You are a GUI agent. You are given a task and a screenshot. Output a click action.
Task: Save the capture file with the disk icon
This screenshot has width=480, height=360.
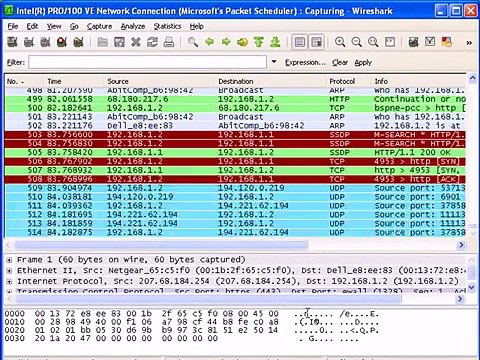point(119,42)
